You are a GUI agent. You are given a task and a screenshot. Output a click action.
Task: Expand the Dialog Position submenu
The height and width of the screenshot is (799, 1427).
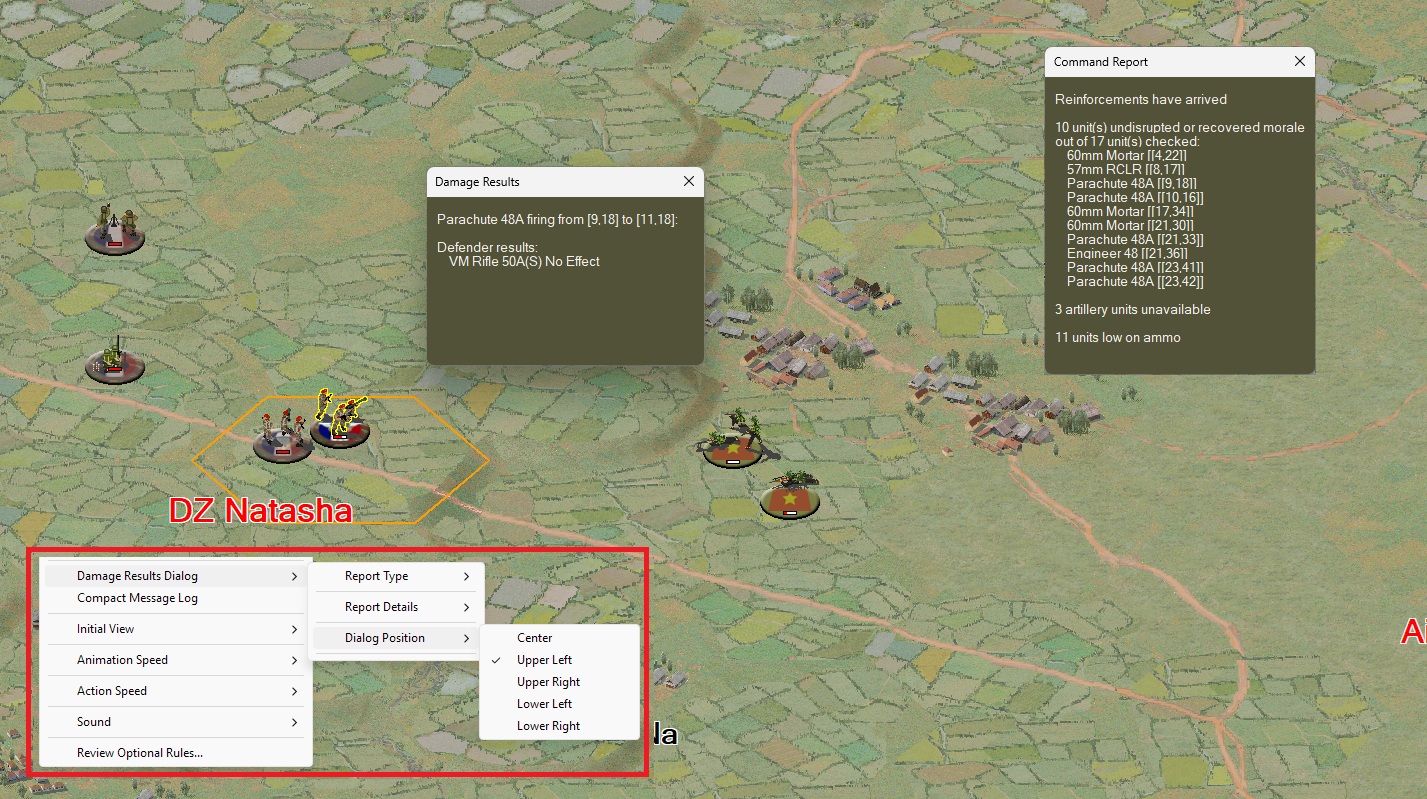click(x=396, y=638)
